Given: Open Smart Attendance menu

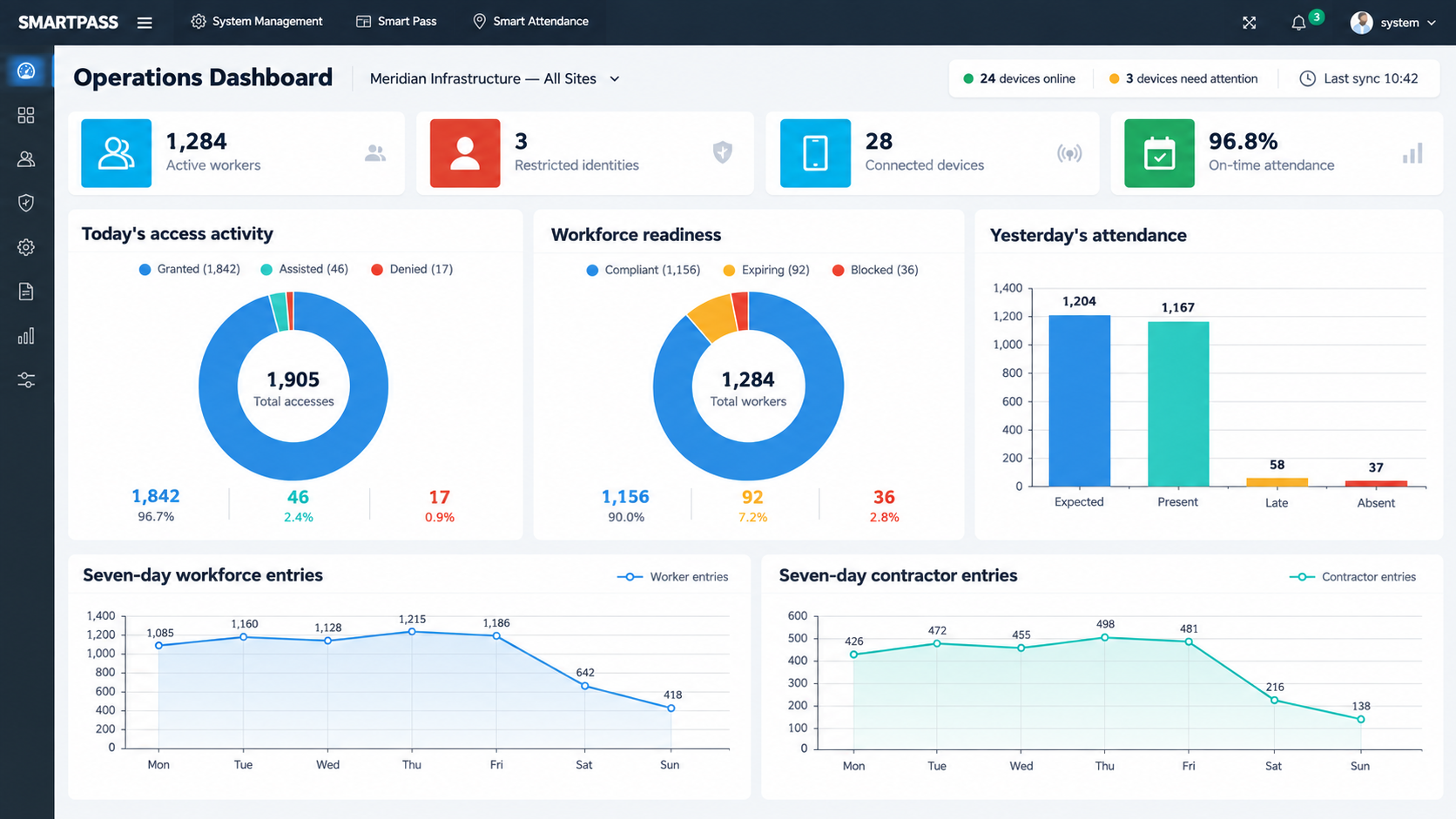Looking at the screenshot, I should click(x=530, y=21).
